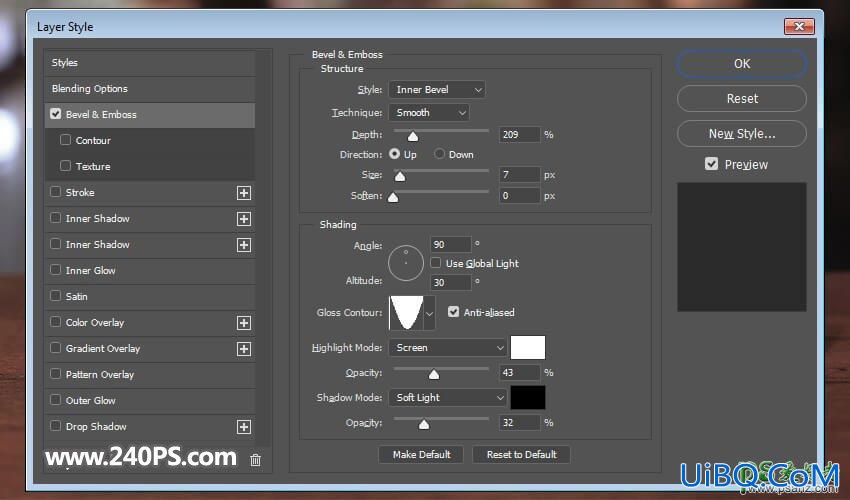850x500 pixels.
Task: Click the Depth slider handle
Action: [x=413, y=136]
